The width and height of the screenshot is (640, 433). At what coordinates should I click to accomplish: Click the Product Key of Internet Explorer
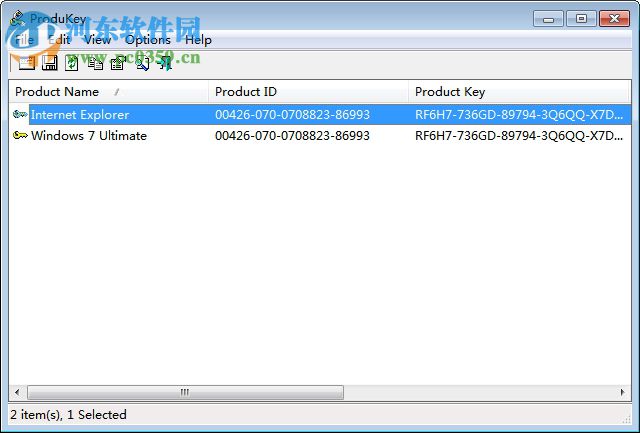519,115
